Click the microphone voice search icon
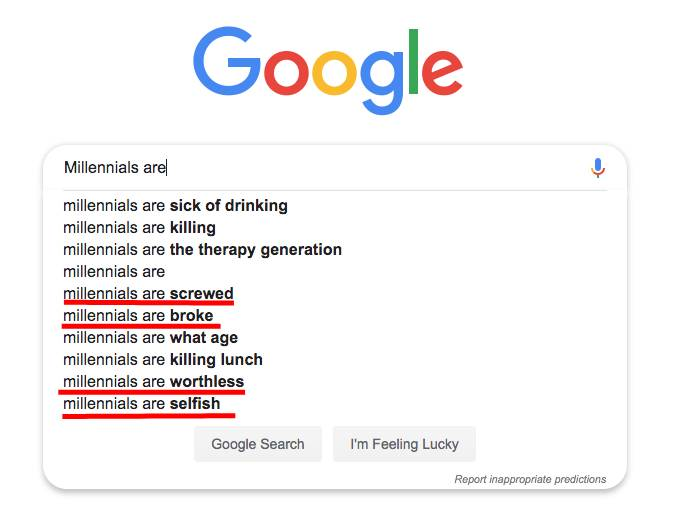Image resolution: width=675 pixels, height=532 pixels. (x=598, y=168)
